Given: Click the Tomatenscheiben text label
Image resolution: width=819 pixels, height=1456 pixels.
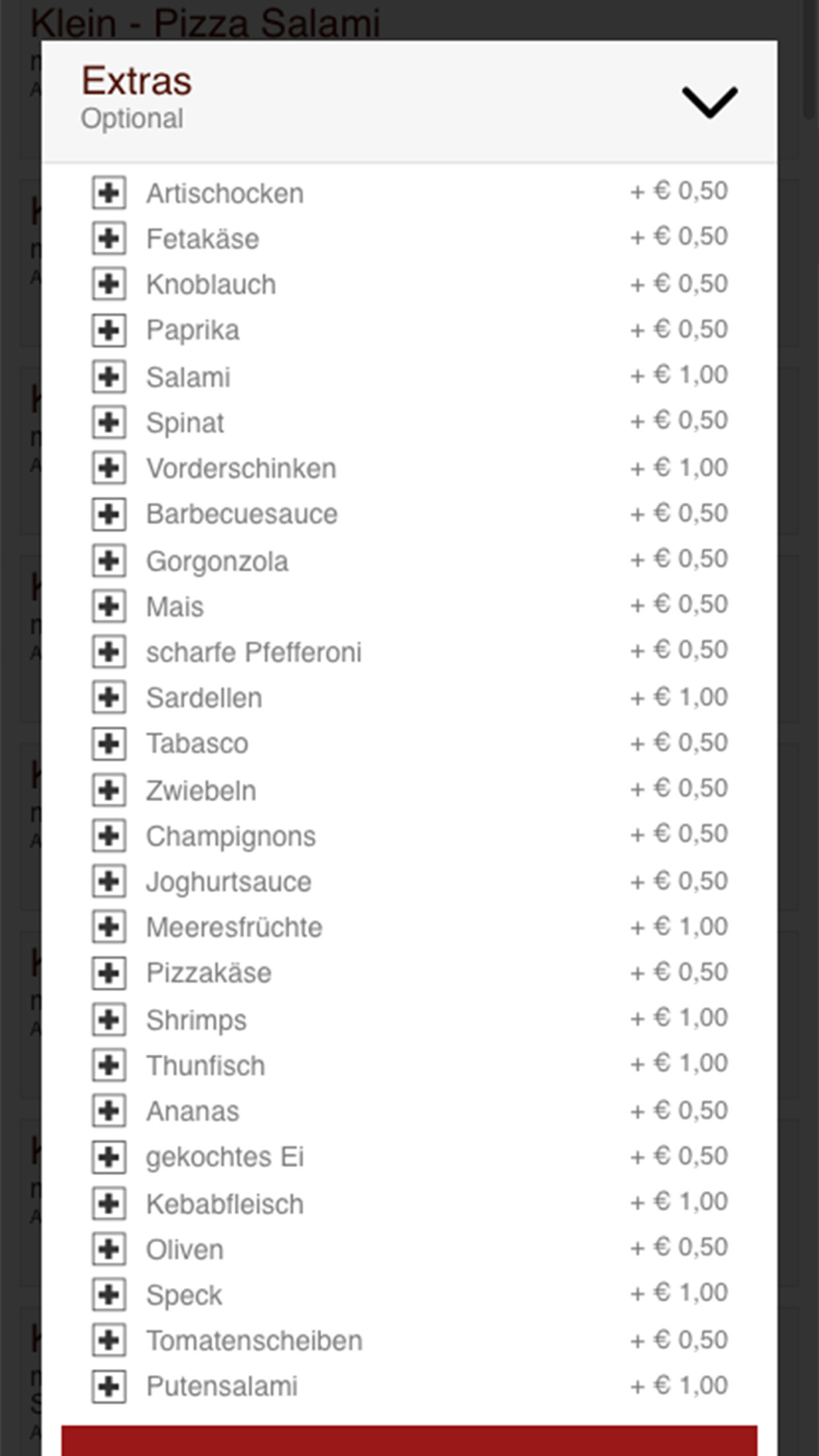Looking at the screenshot, I should 255,1341.
